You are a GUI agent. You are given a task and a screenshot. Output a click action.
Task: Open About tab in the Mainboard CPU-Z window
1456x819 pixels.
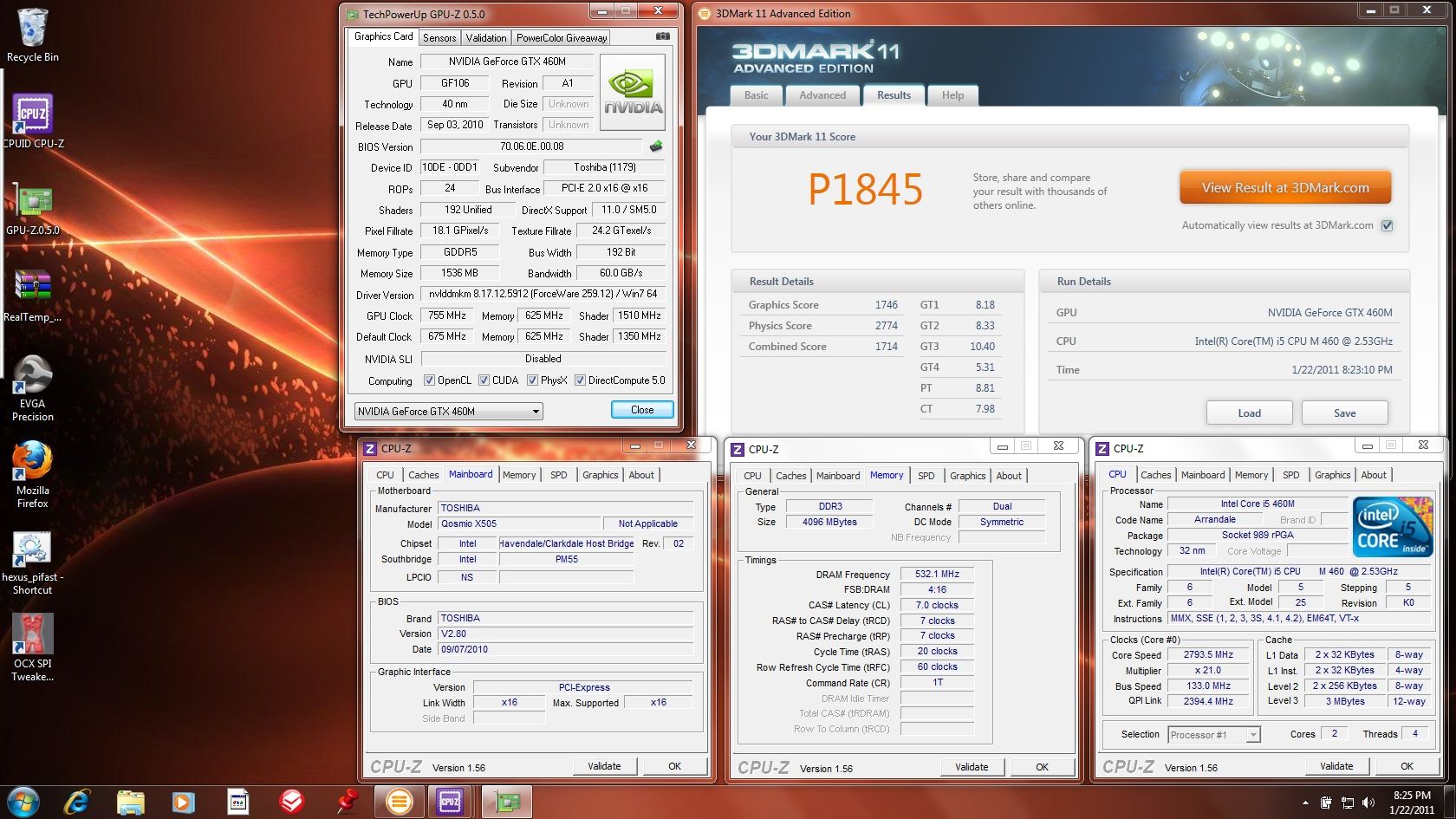tap(641, 475)
